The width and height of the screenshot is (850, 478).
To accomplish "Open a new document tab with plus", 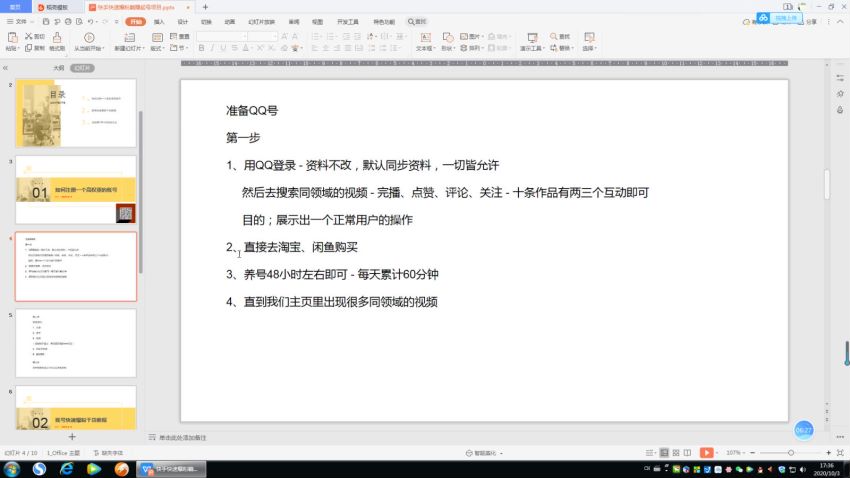I will (205, 7).
